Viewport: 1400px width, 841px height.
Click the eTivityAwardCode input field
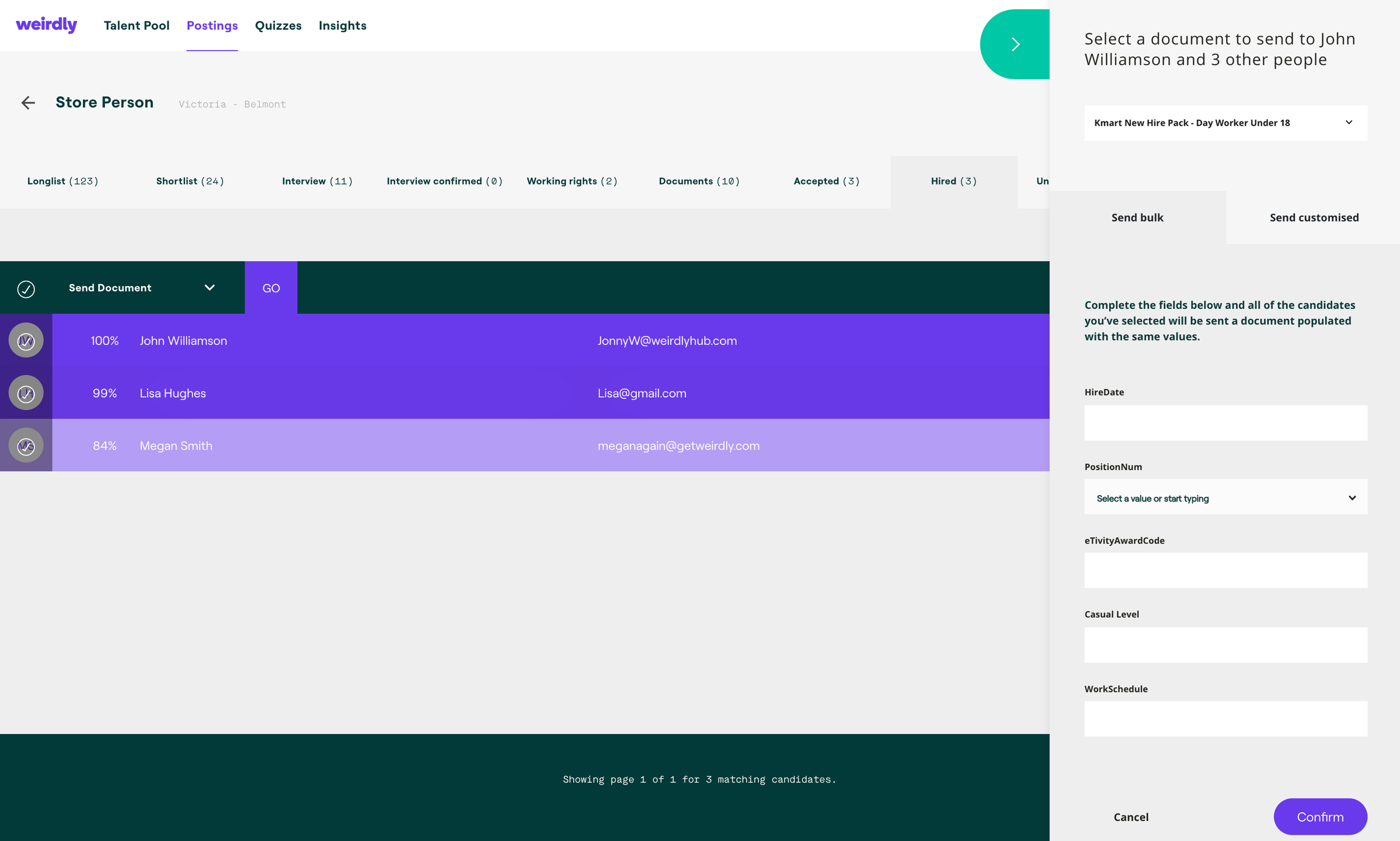pyautogui.click(x=1225, y=571)
